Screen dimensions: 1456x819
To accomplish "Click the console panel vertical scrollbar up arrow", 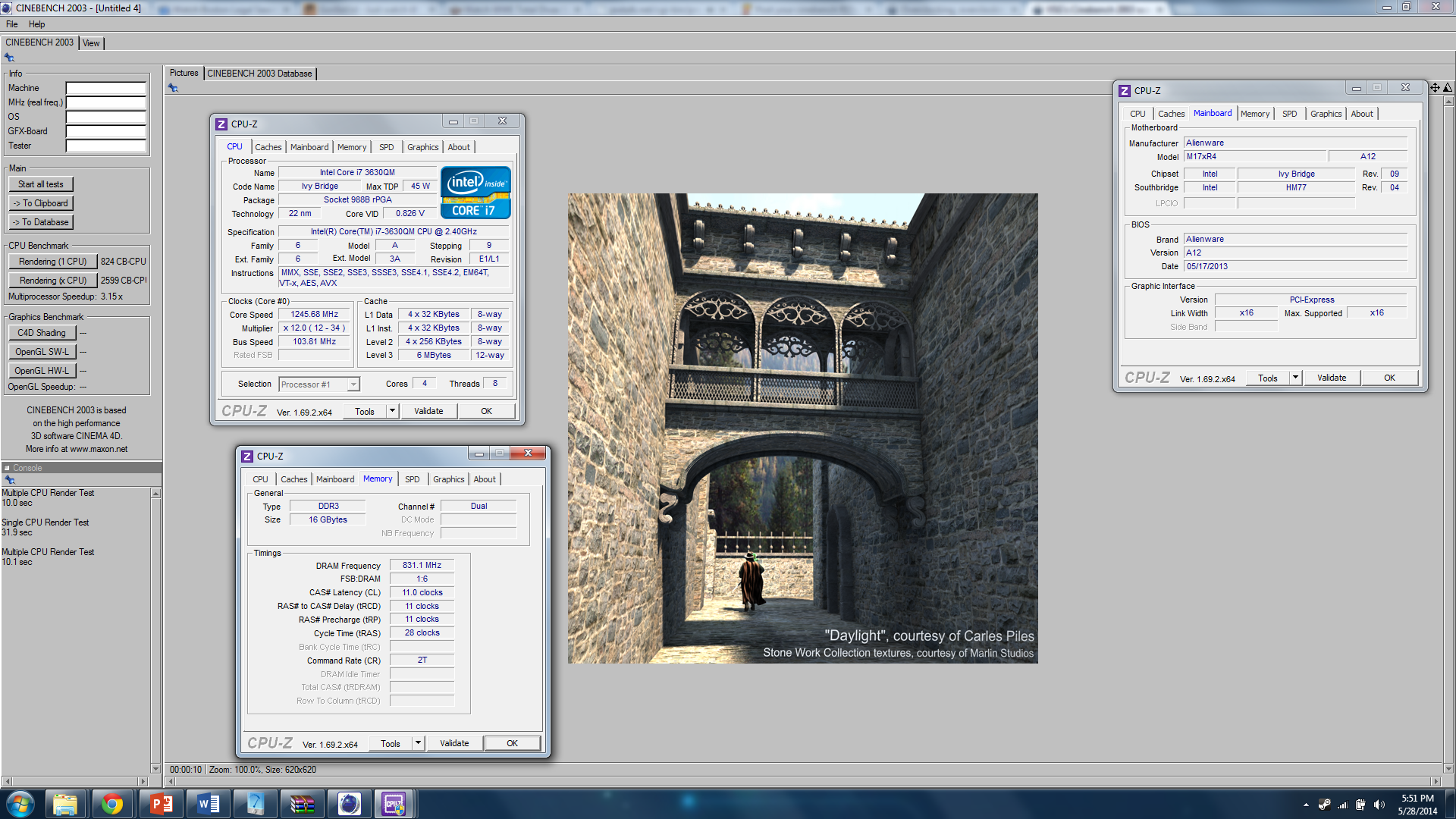I will (155, 494).
